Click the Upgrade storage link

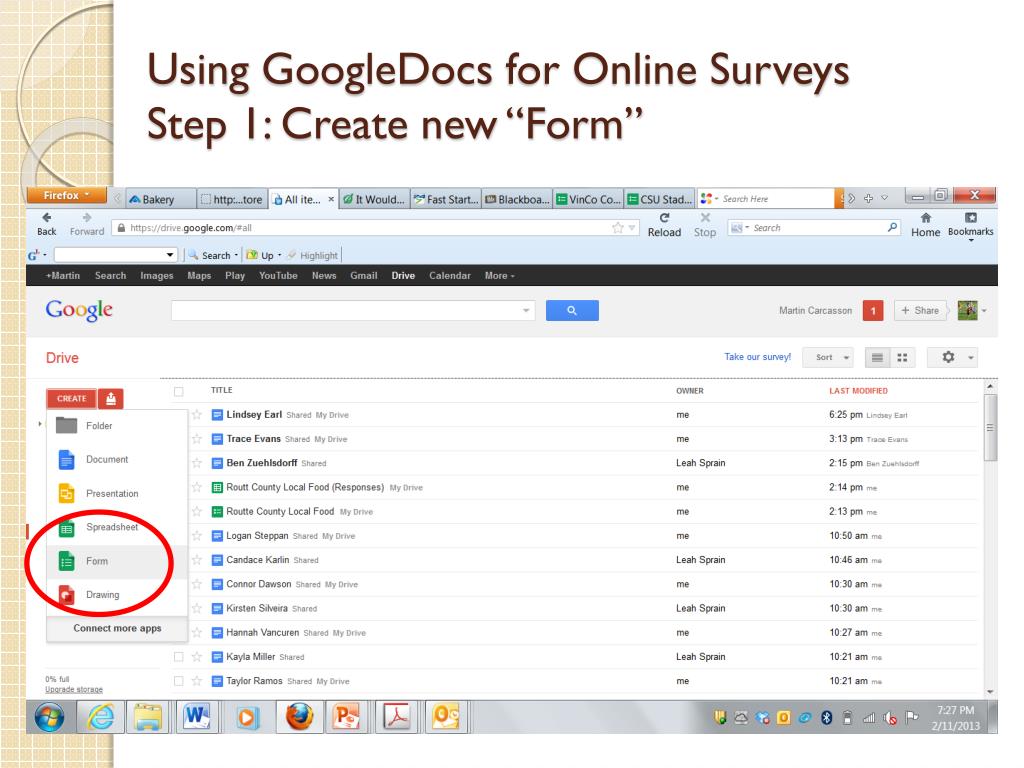74,690
